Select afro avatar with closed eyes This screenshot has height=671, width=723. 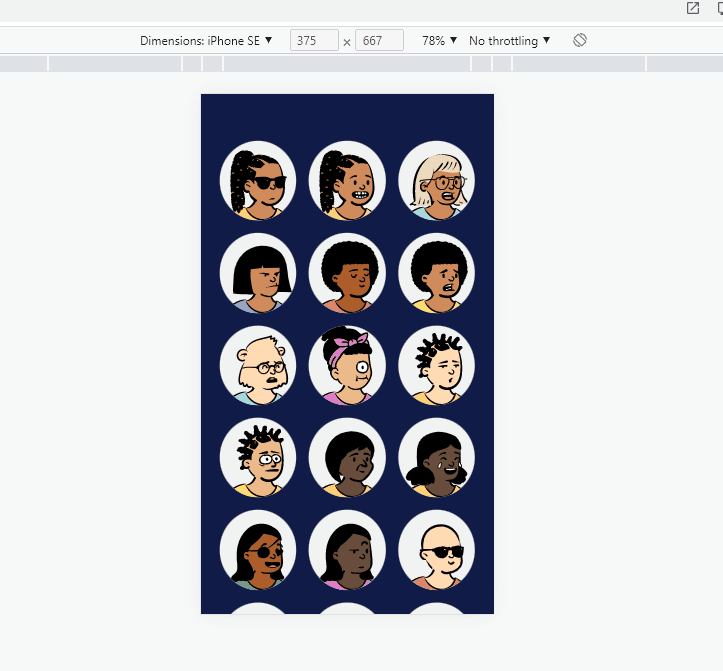(x=347, y=273)
